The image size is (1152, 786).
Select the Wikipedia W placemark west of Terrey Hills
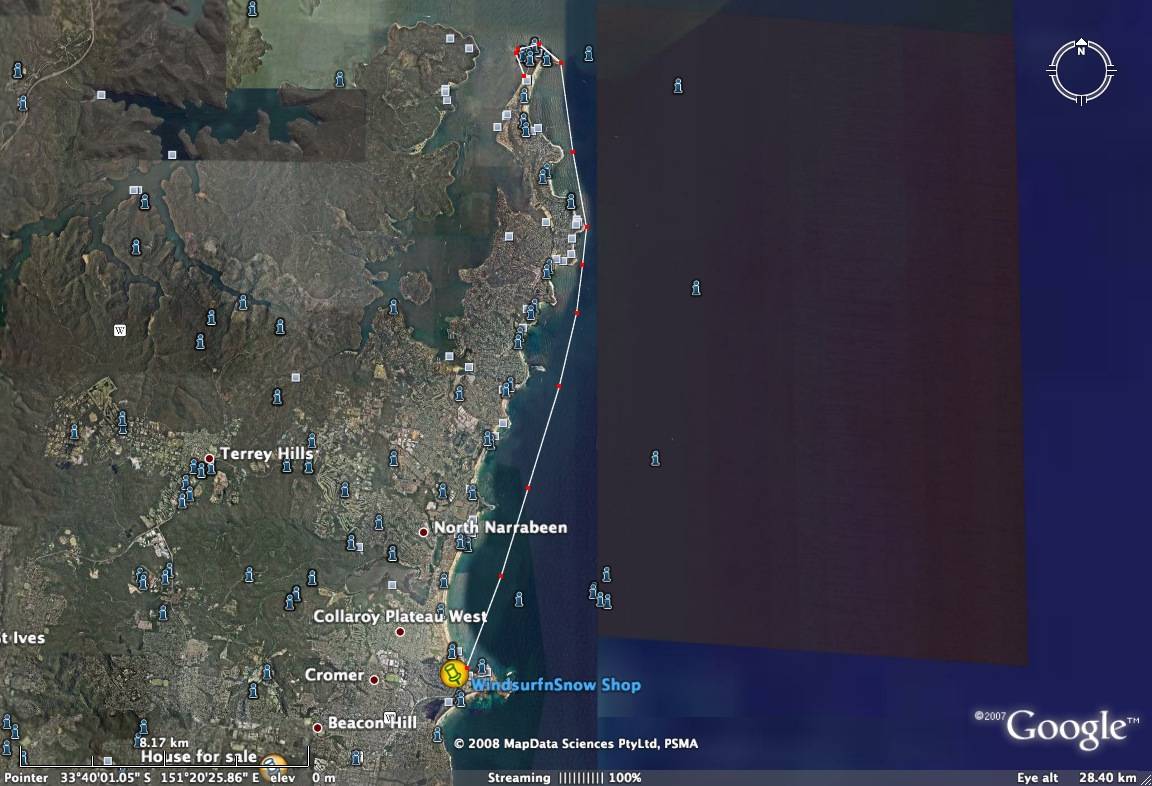118,328
